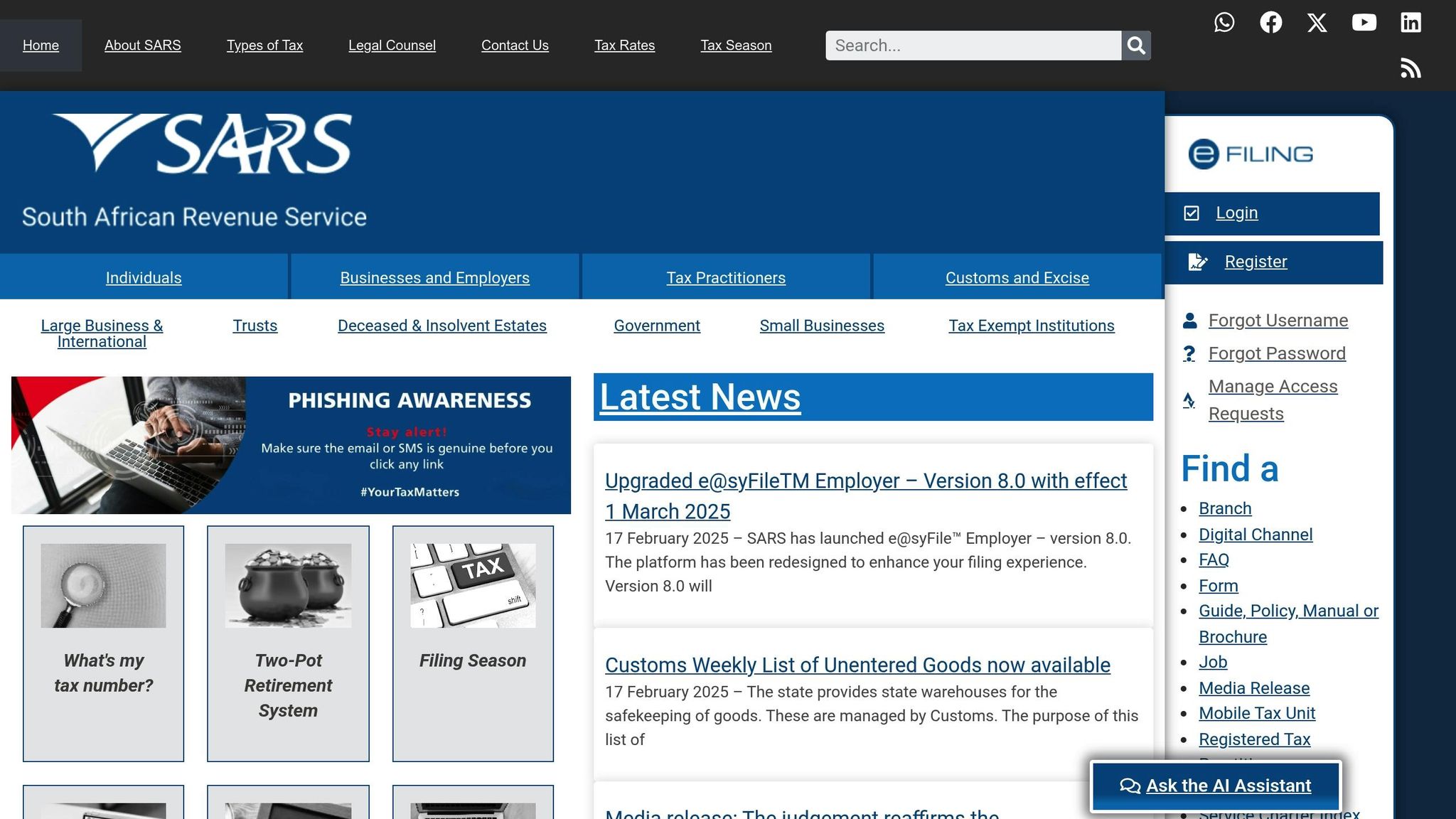This screenshot has height=819, width=1456.
Task: Click the chat bubble icon in AI Assistant
Action: point(1130,786)
